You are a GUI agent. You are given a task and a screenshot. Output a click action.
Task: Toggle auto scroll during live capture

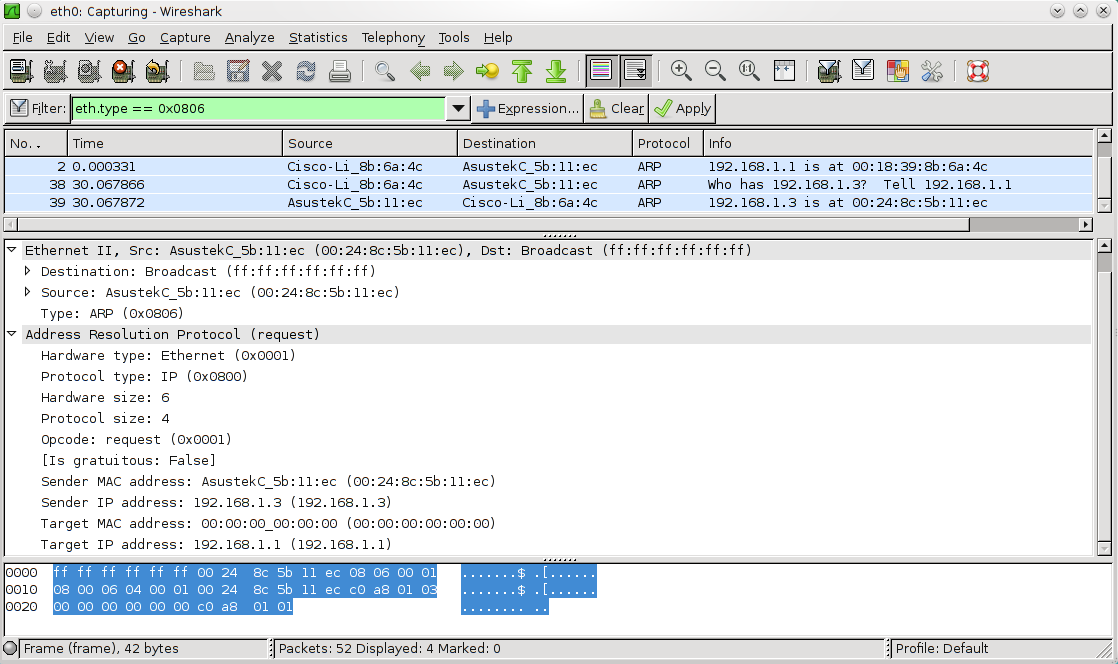pyautogui.click(x=635, y=71)
